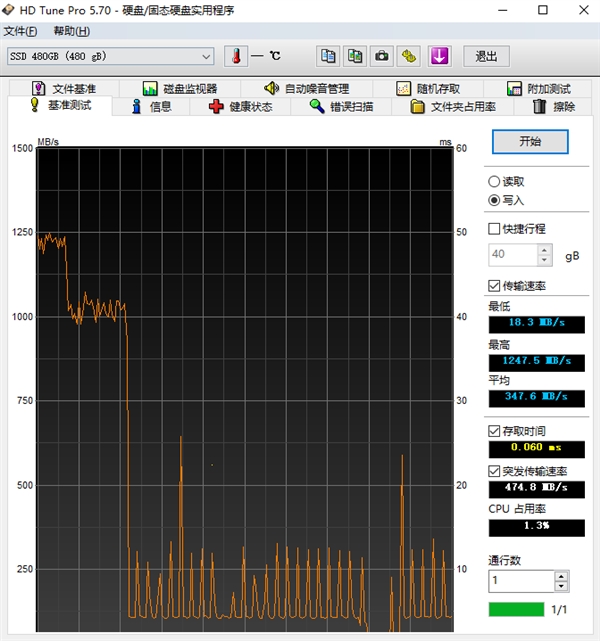Increase the 通行数 pass count
Viewport: 600px width, 641px height.
(561, 576)
